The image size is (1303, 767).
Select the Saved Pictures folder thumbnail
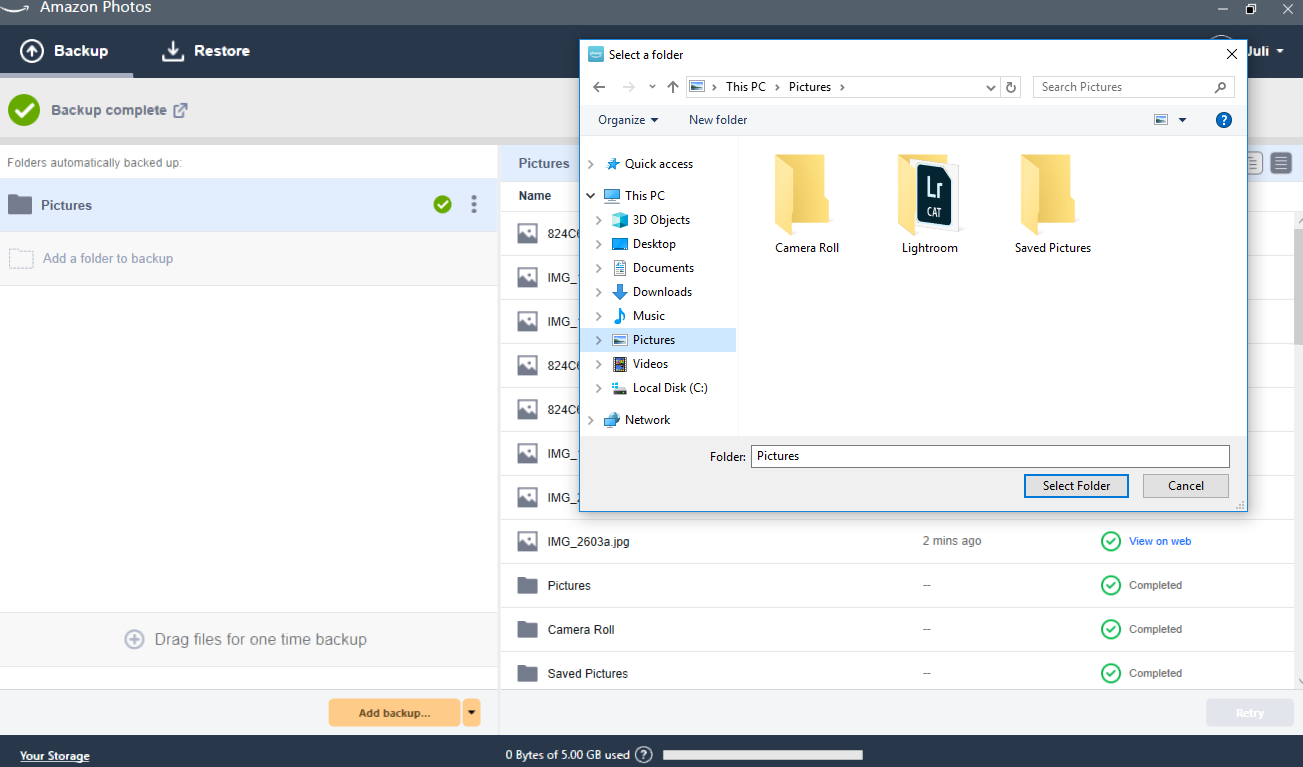[1053, 204]
